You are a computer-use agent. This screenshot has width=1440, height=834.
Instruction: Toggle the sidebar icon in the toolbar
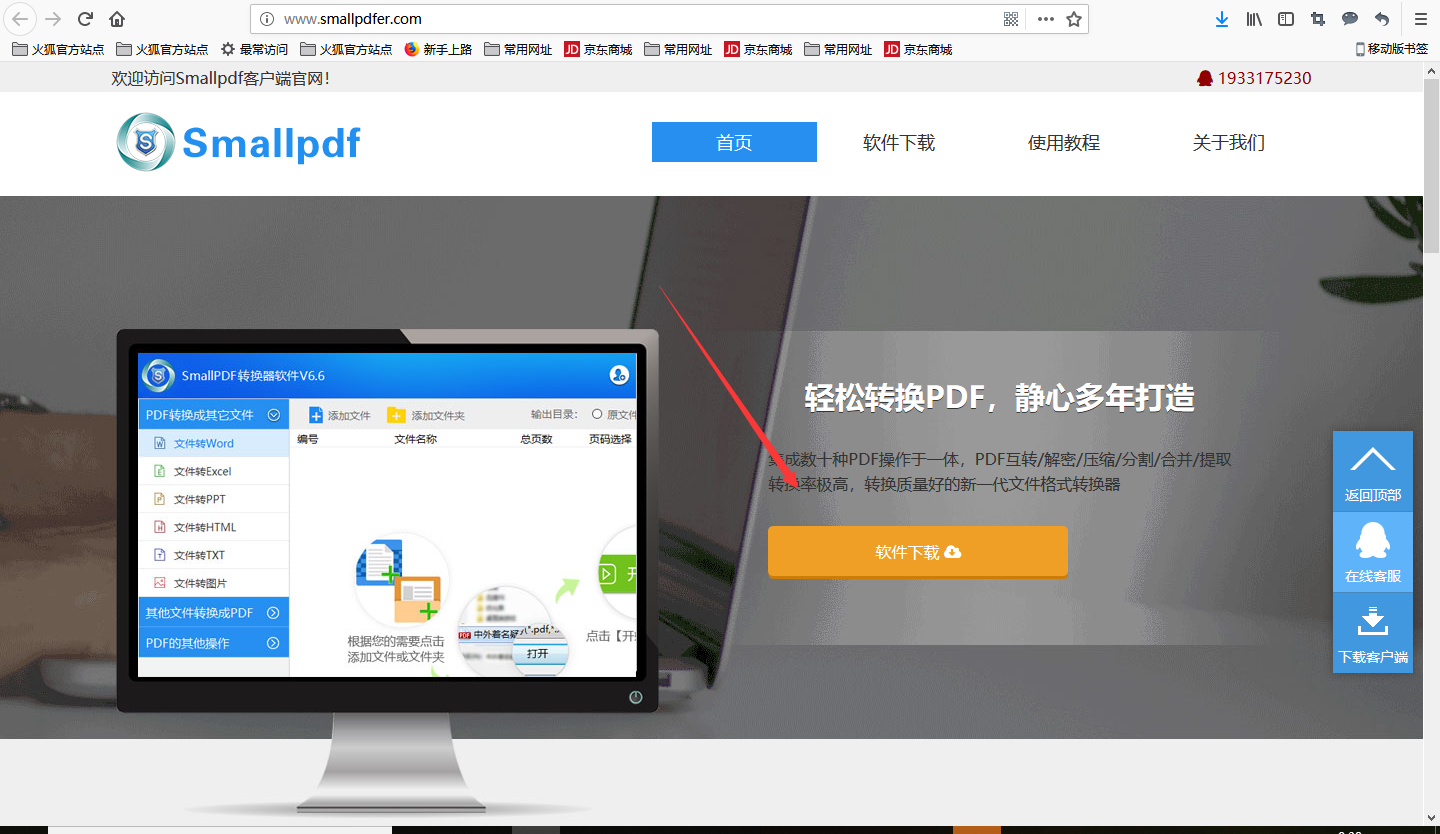click(x=1286, y=19)
